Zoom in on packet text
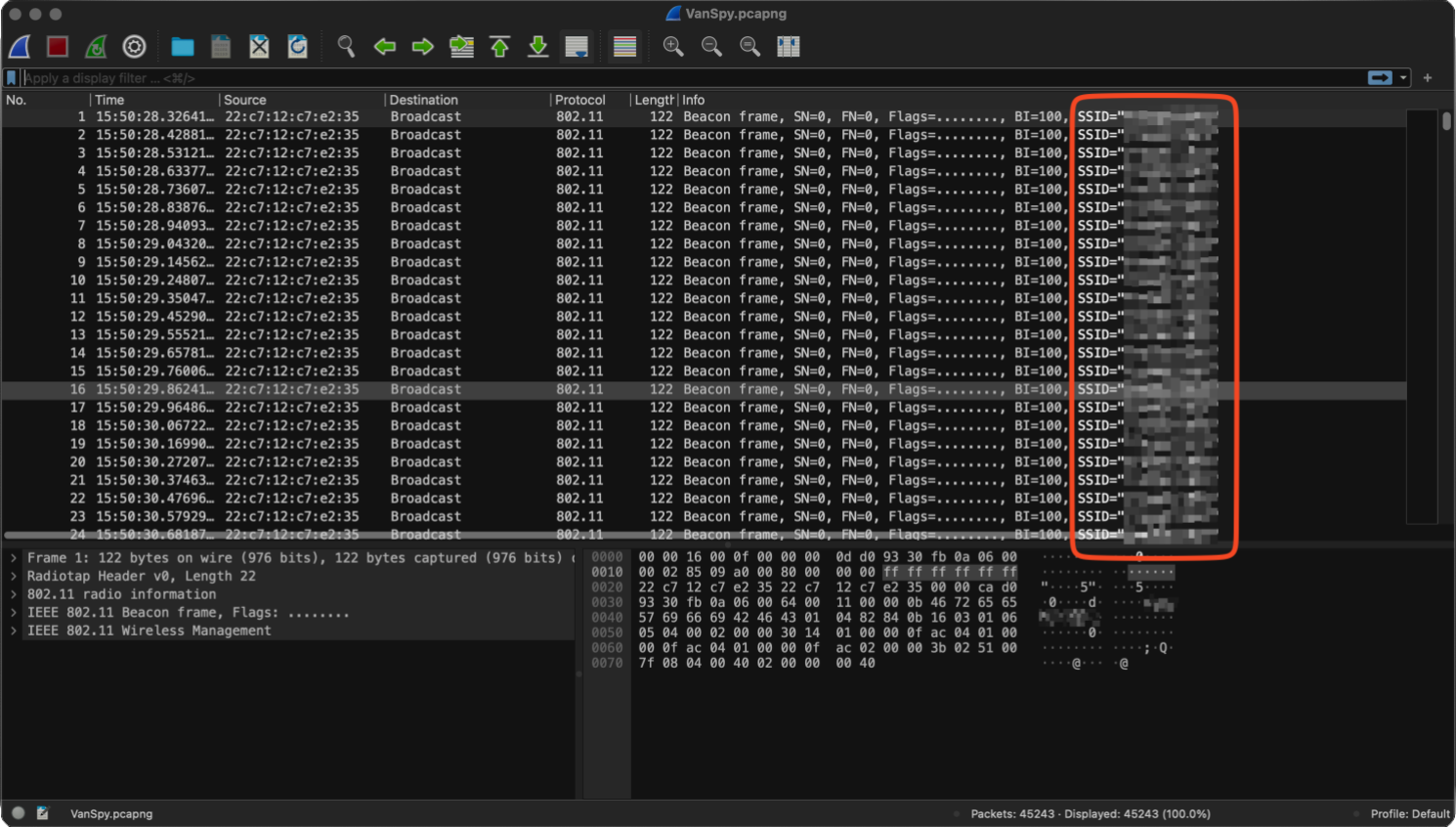This screenshot has height=827, width=1456. click(x=673, y=46)
